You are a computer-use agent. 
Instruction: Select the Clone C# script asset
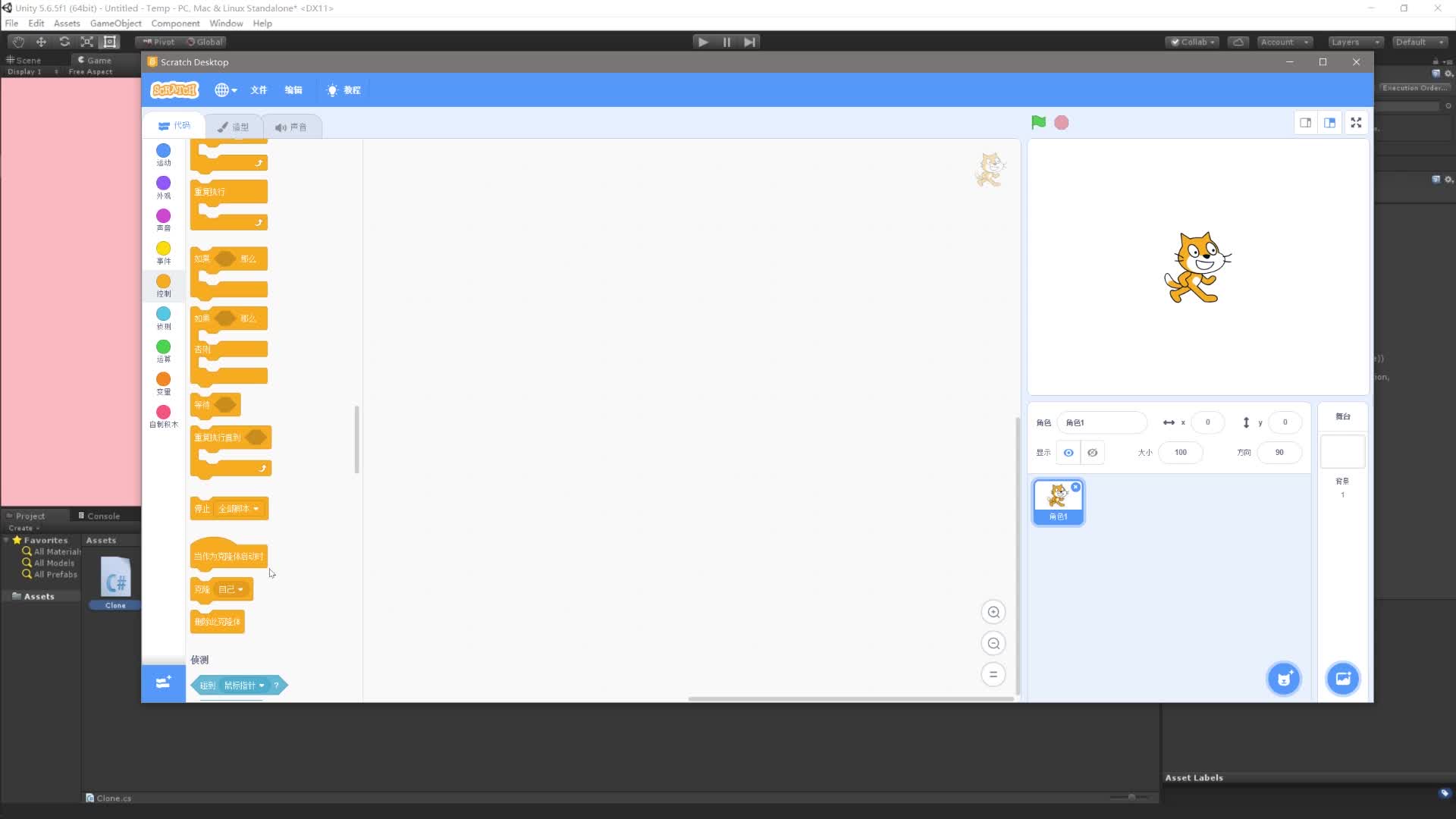point(115,582)
